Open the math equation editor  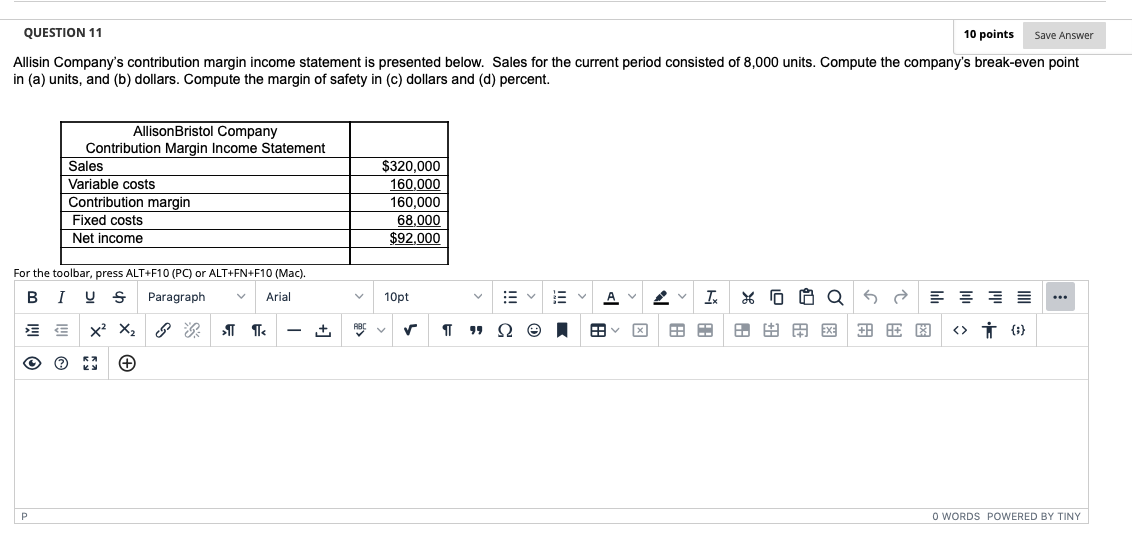point(411,331)
